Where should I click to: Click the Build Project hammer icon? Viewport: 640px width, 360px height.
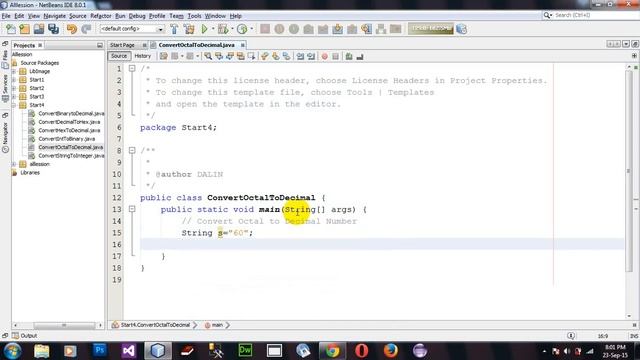coord(174,29)
